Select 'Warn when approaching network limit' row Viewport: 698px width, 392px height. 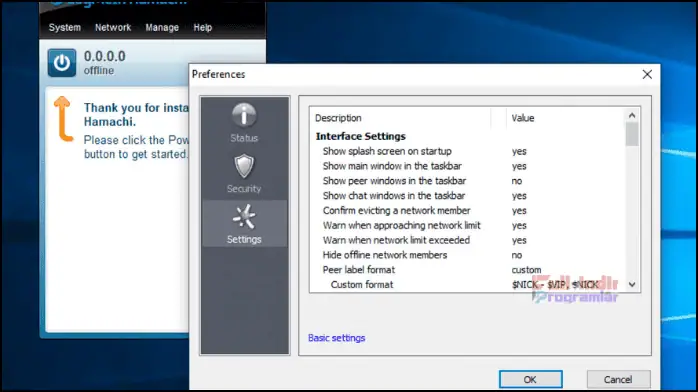tap(467, 225)
